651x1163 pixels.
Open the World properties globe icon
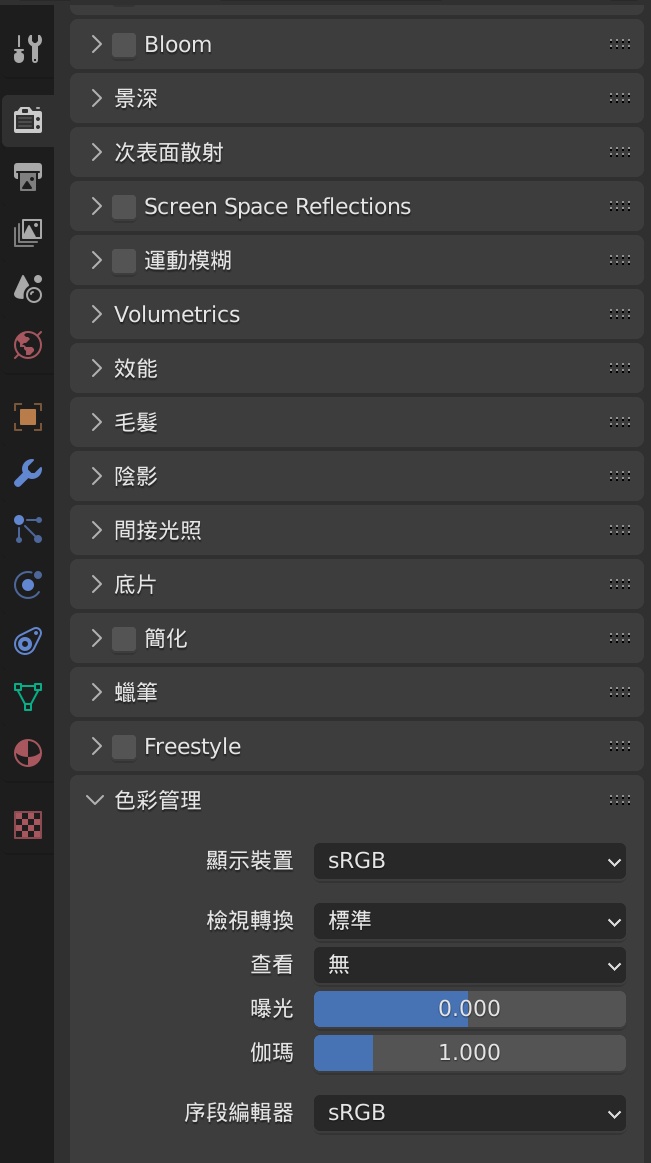[x=27, y=345]
